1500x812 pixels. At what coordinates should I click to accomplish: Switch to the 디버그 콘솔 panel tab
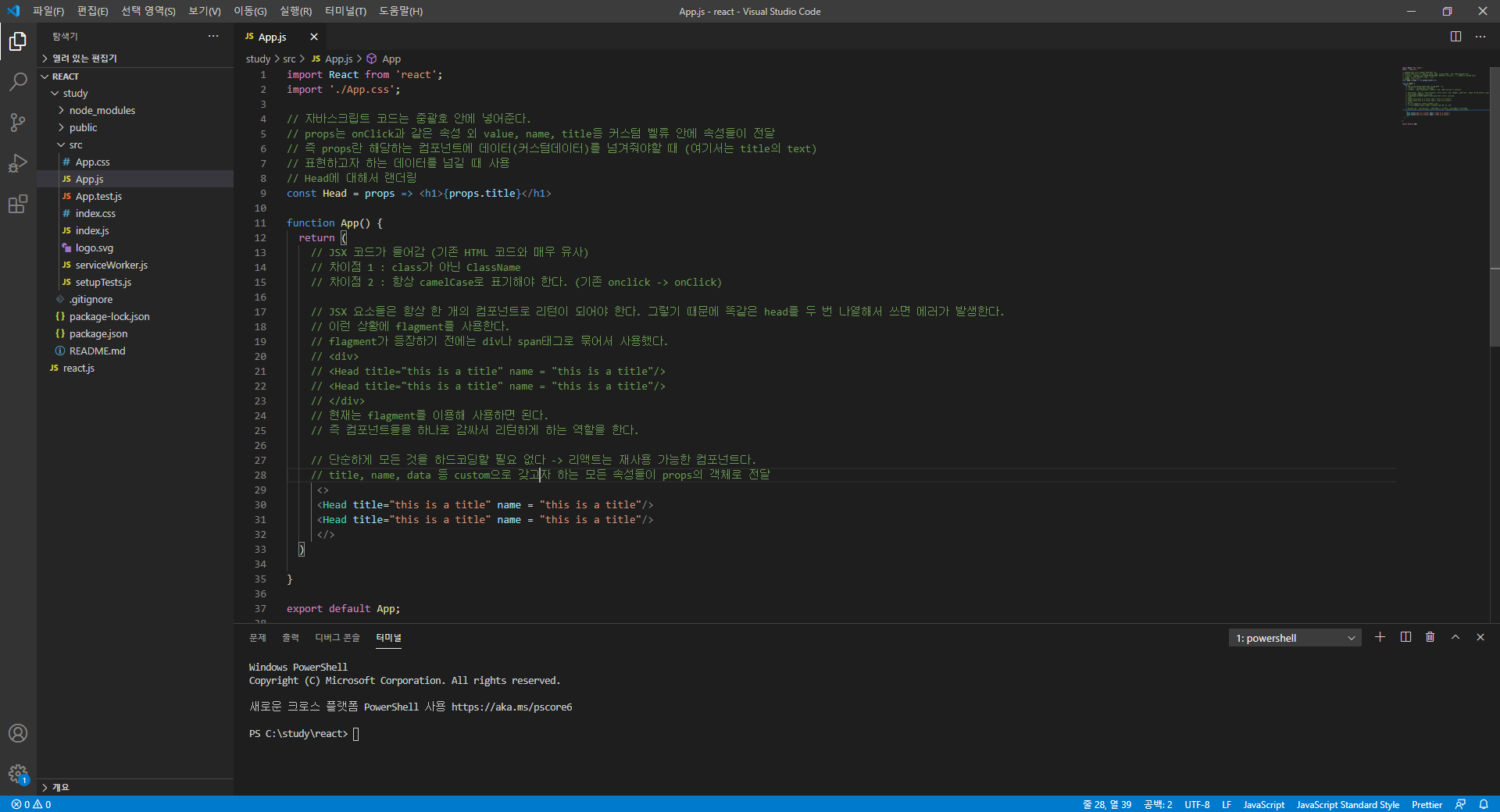[337, 638]
